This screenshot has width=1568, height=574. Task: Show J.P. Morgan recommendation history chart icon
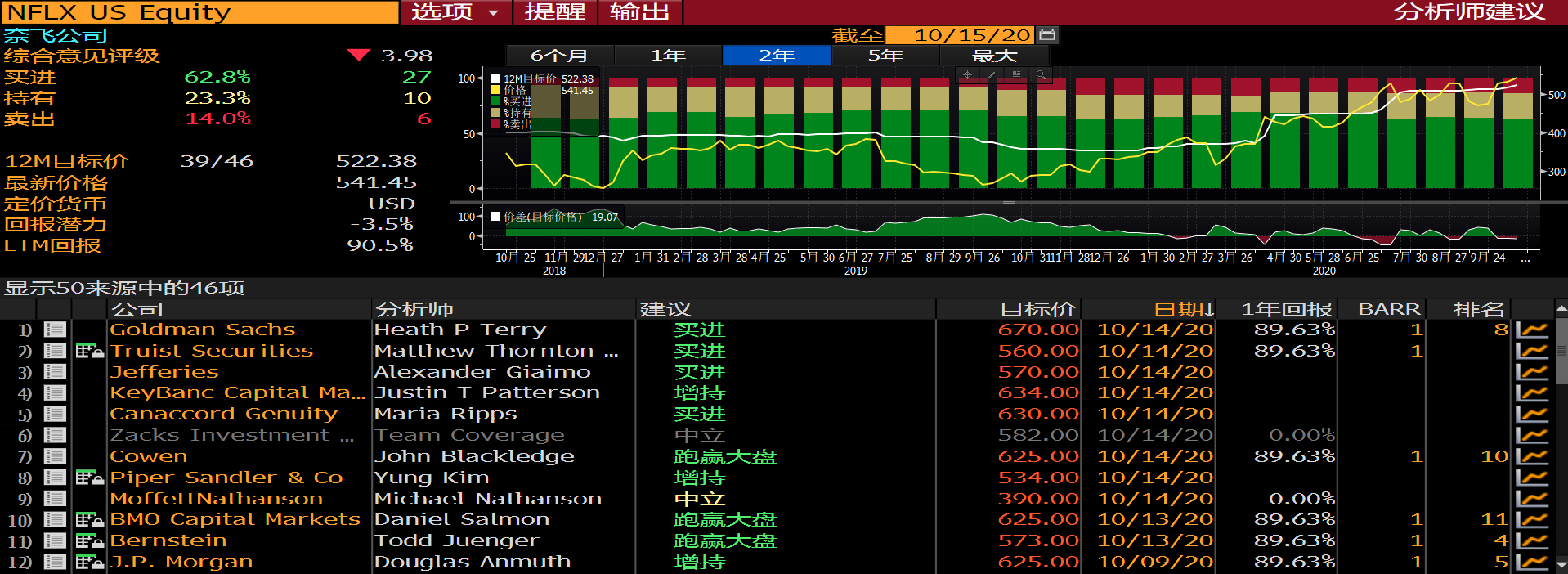pos(1532,562)
